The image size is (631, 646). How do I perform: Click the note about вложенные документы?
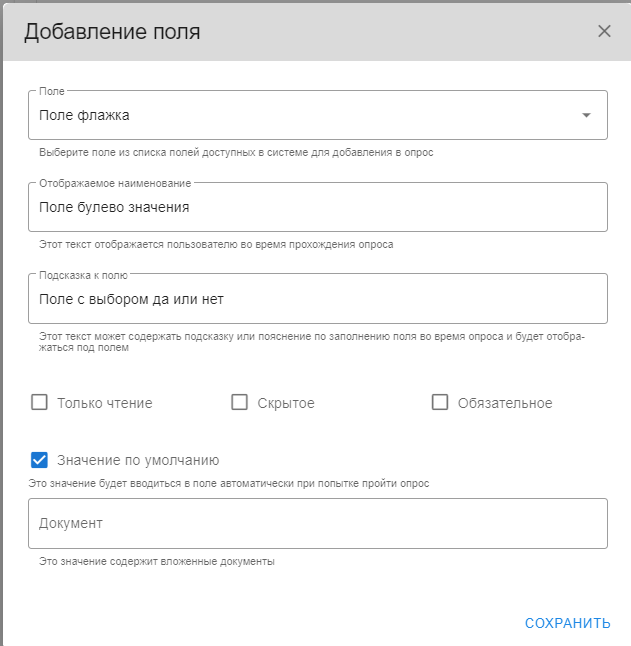tap(157, 562)
